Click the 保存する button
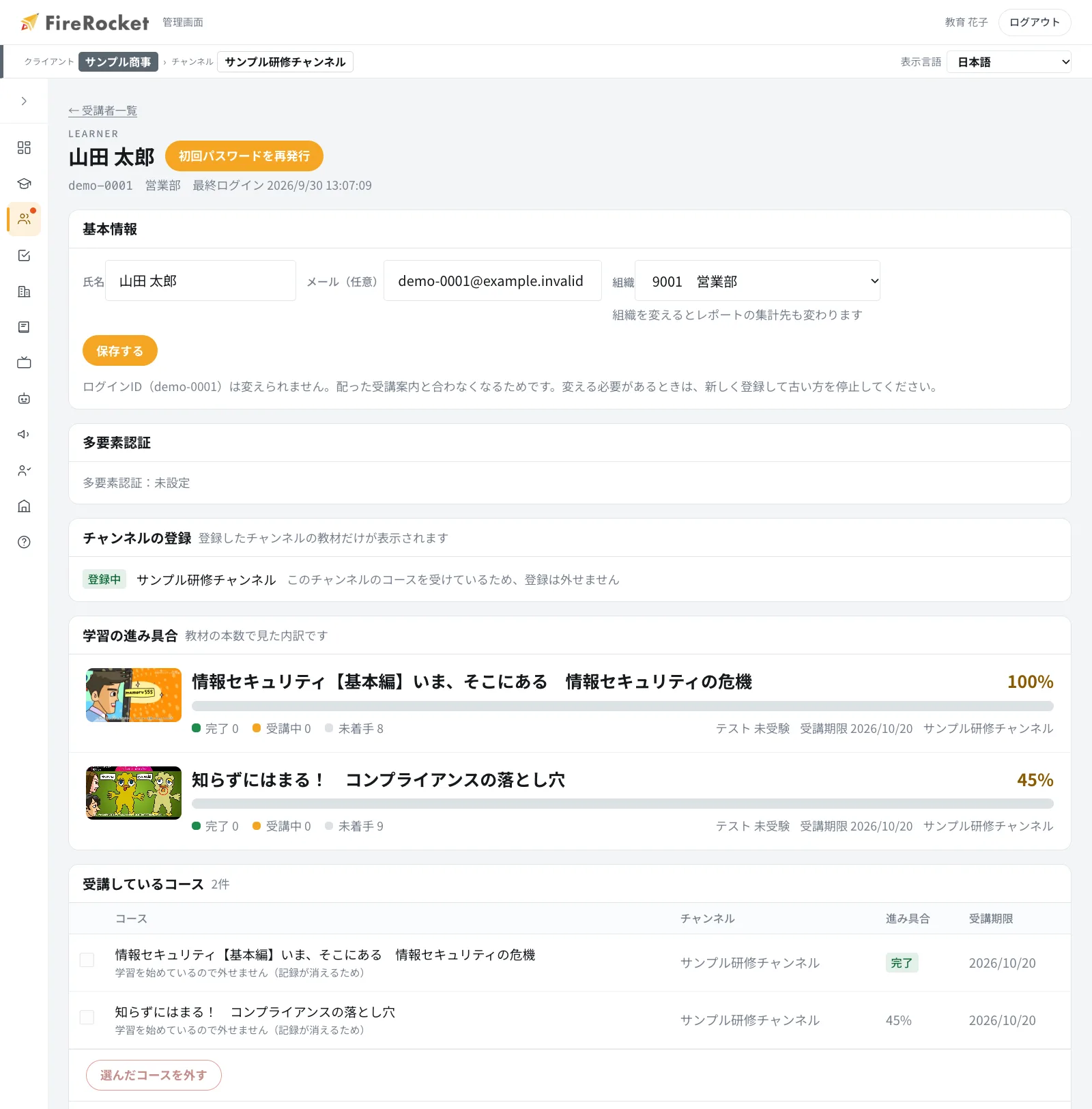 pos(120,351)
